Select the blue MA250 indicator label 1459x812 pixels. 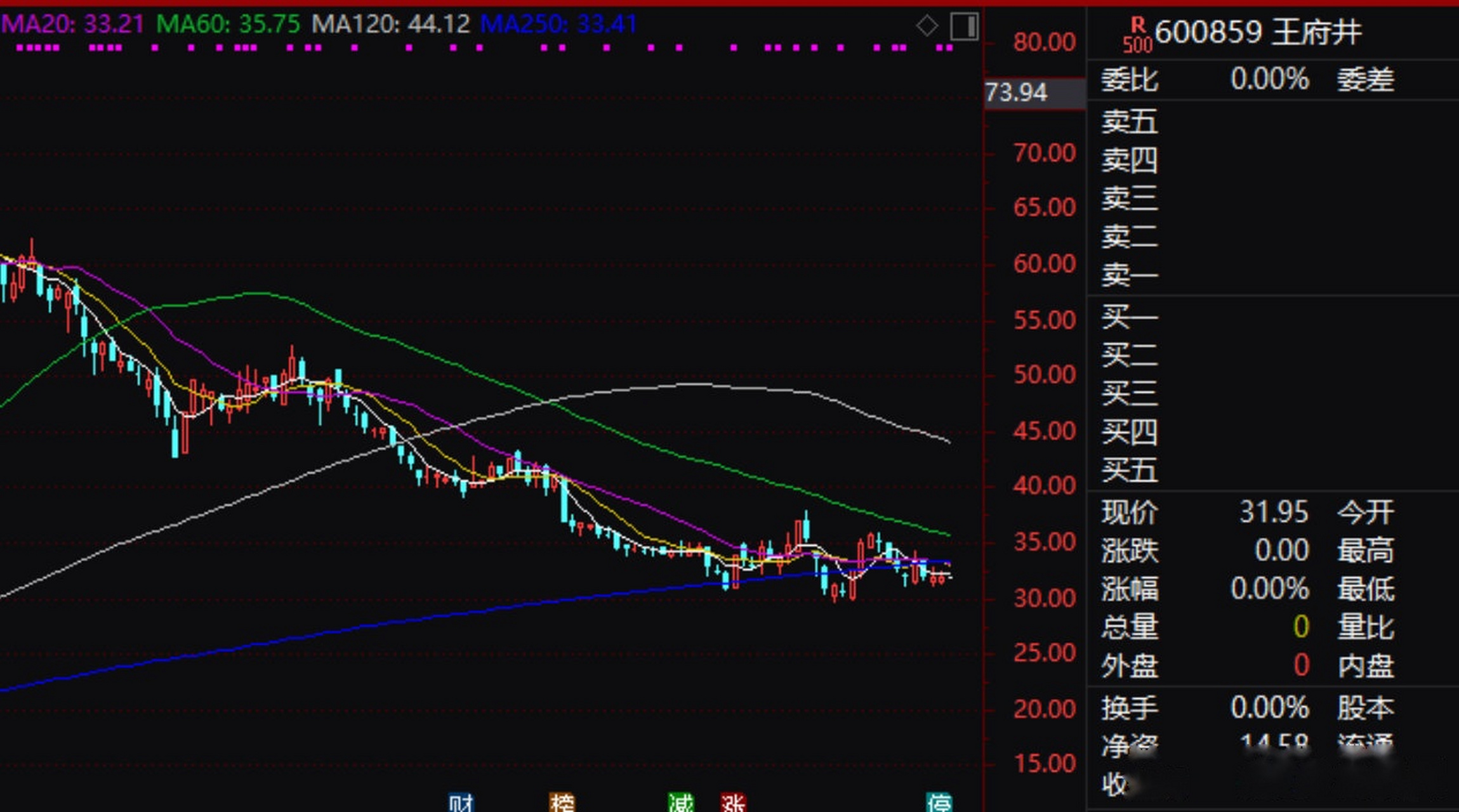(558, 24)
